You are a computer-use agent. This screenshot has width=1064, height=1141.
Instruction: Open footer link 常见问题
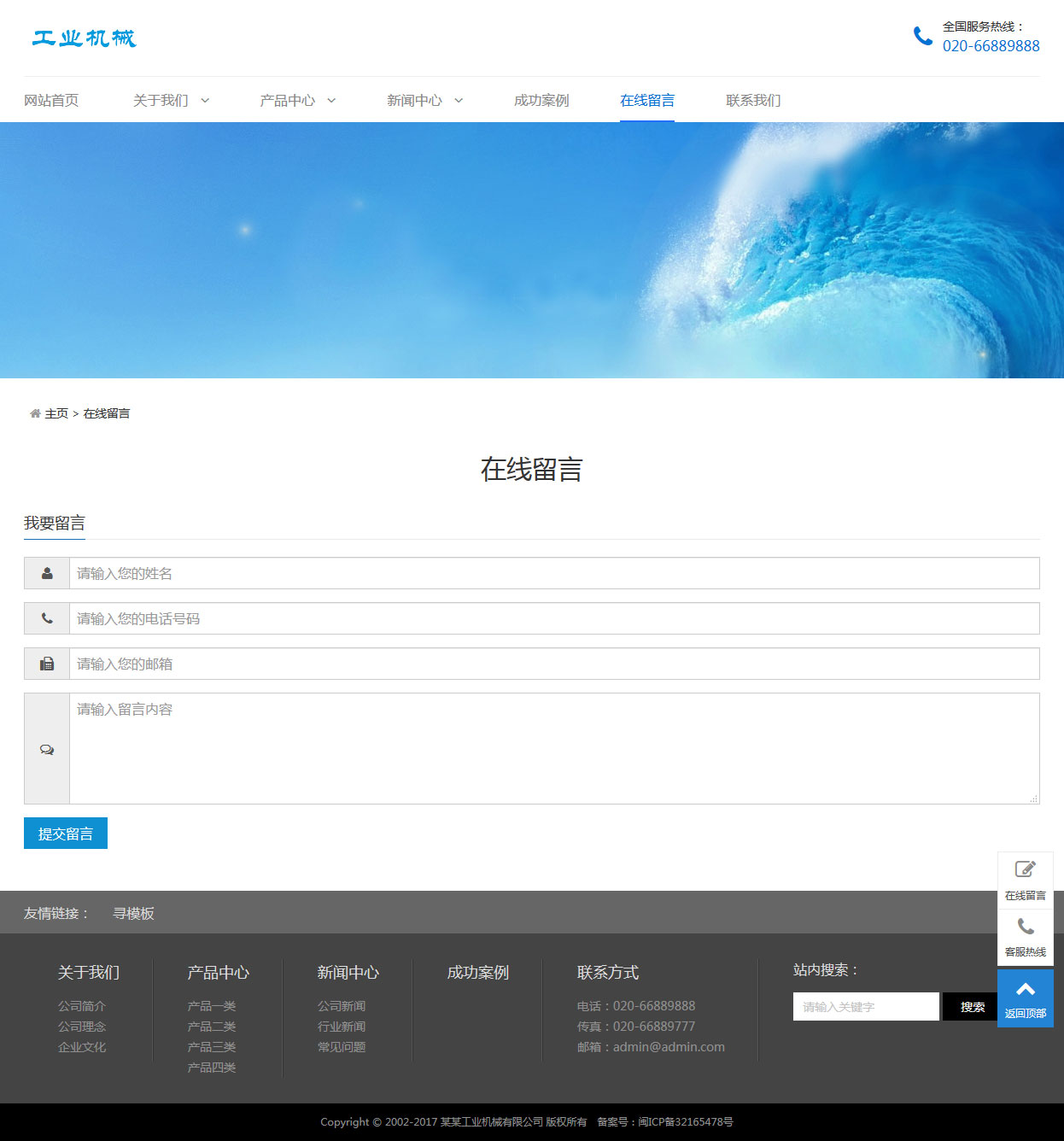click(x=342, y=1047)
